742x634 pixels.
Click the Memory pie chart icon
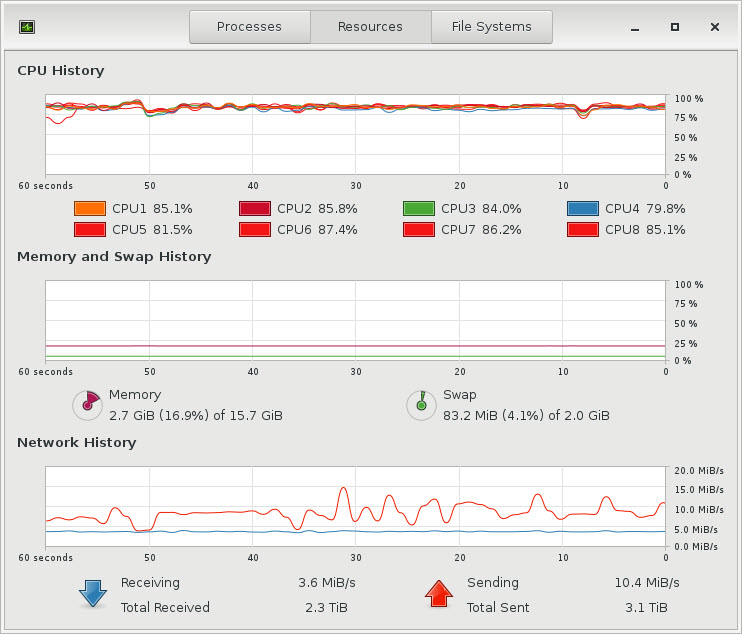pyautogui.click(x=88, y=405)
